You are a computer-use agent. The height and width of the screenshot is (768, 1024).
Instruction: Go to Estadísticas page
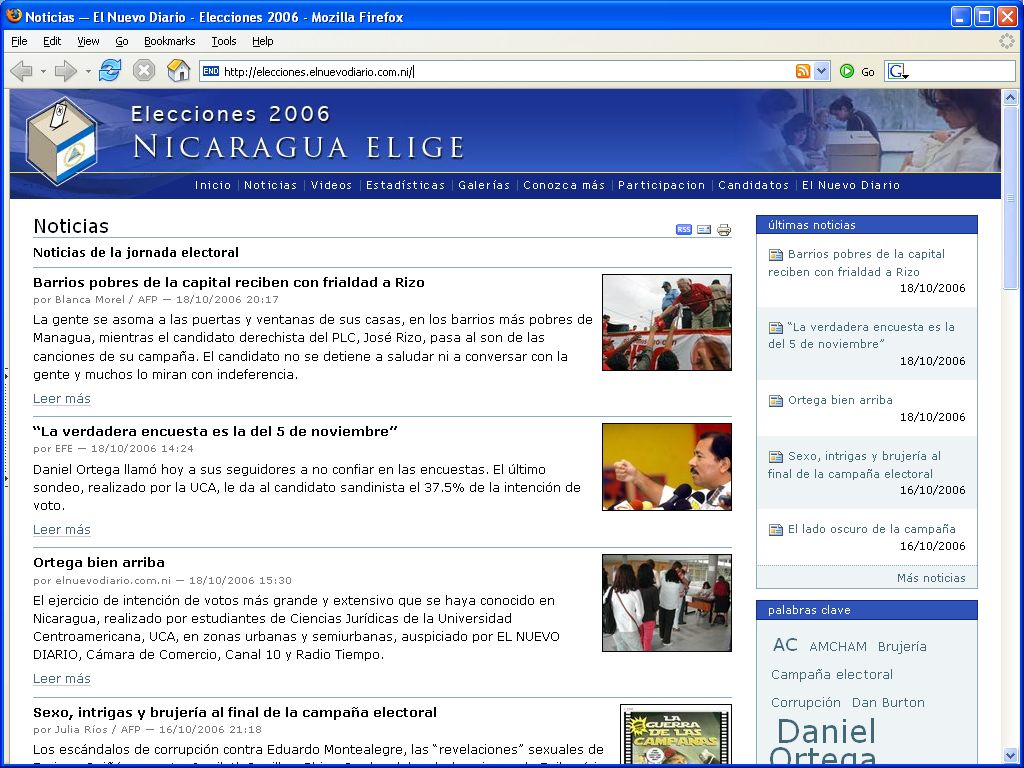(x=405, y=185)
